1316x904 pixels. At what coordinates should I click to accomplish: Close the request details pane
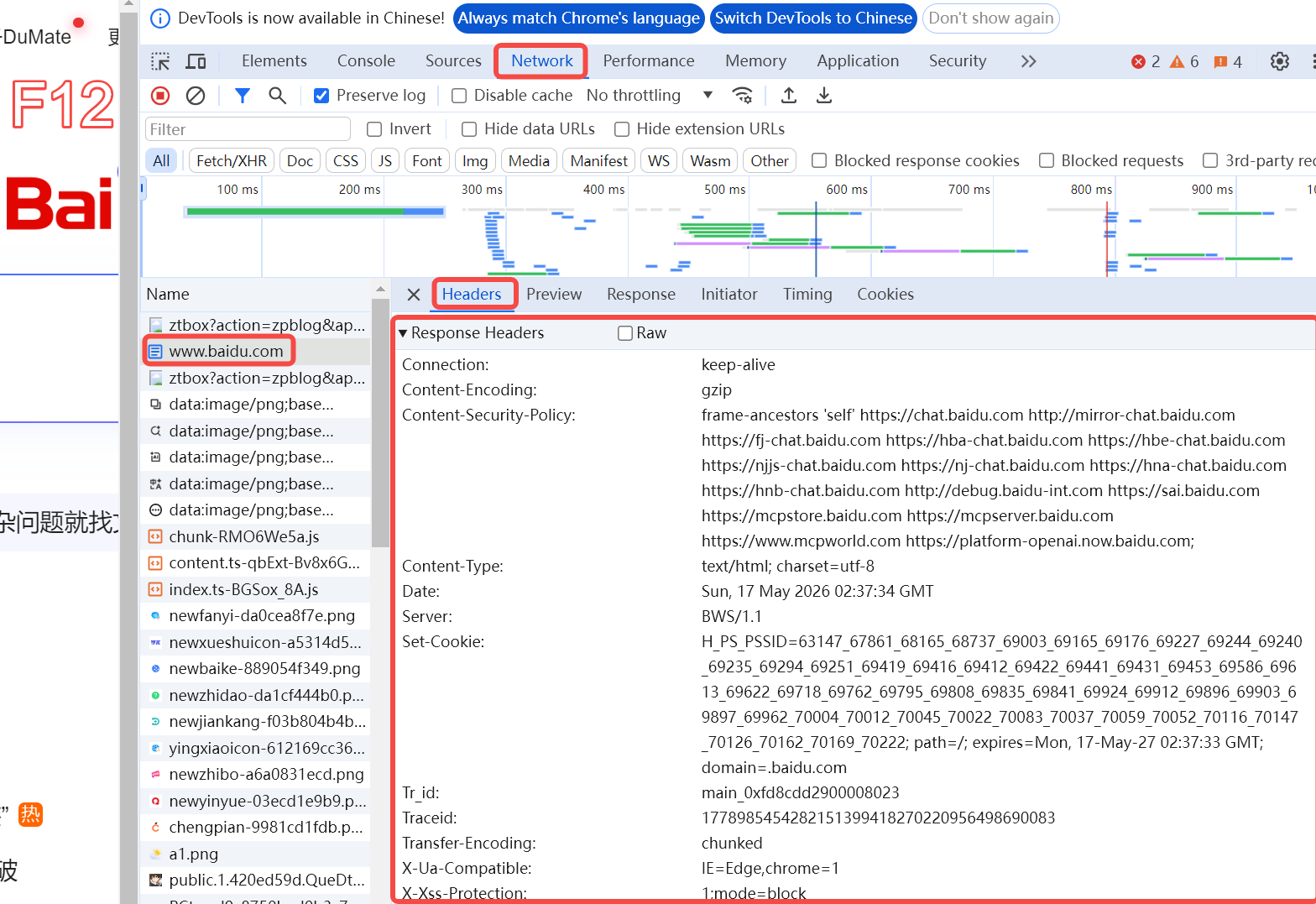[x=413, y=295]
